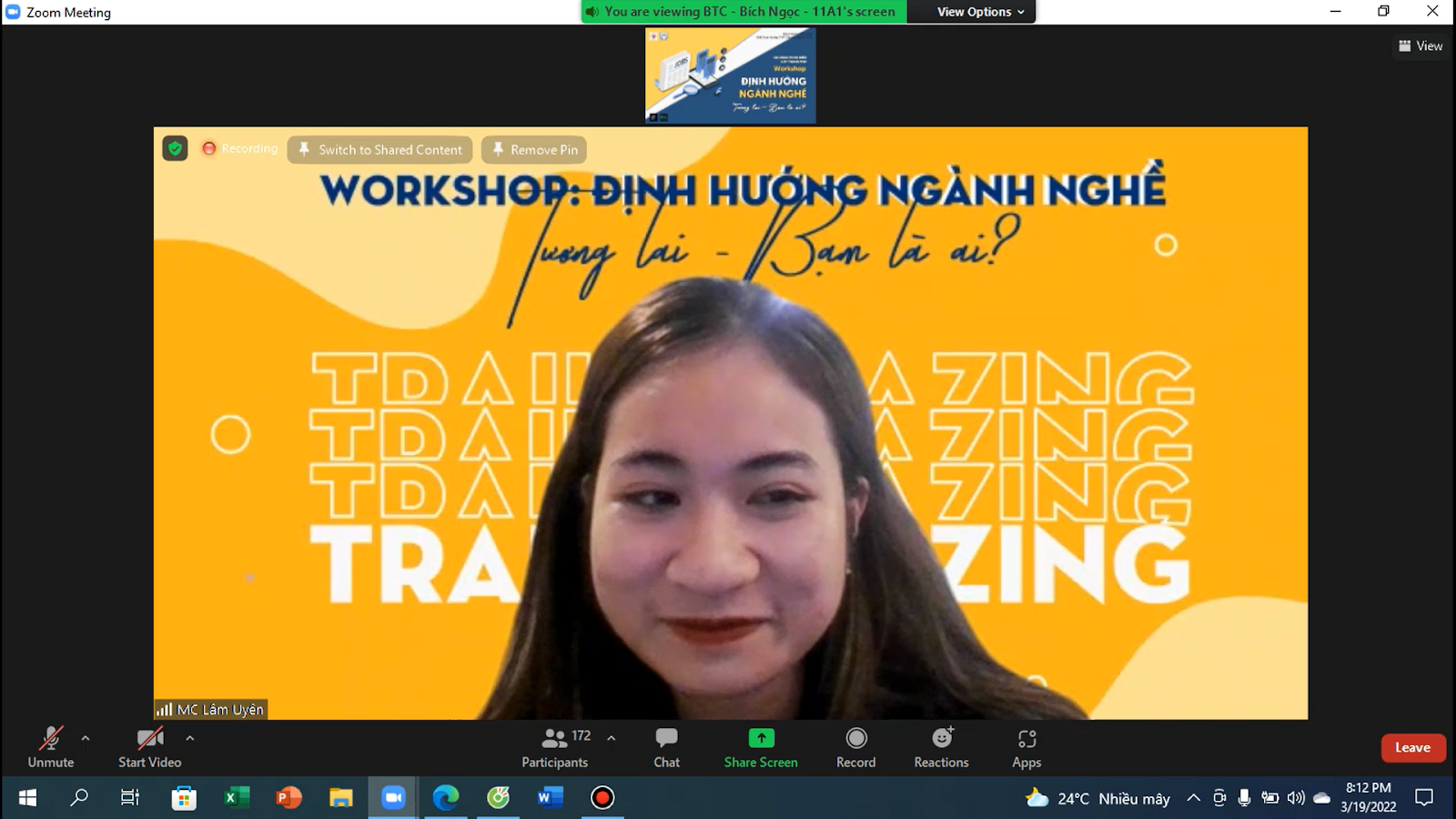Switch to Word in the taskbar
Viewport: 1456px width, 819px height.
tap(551, 798)
